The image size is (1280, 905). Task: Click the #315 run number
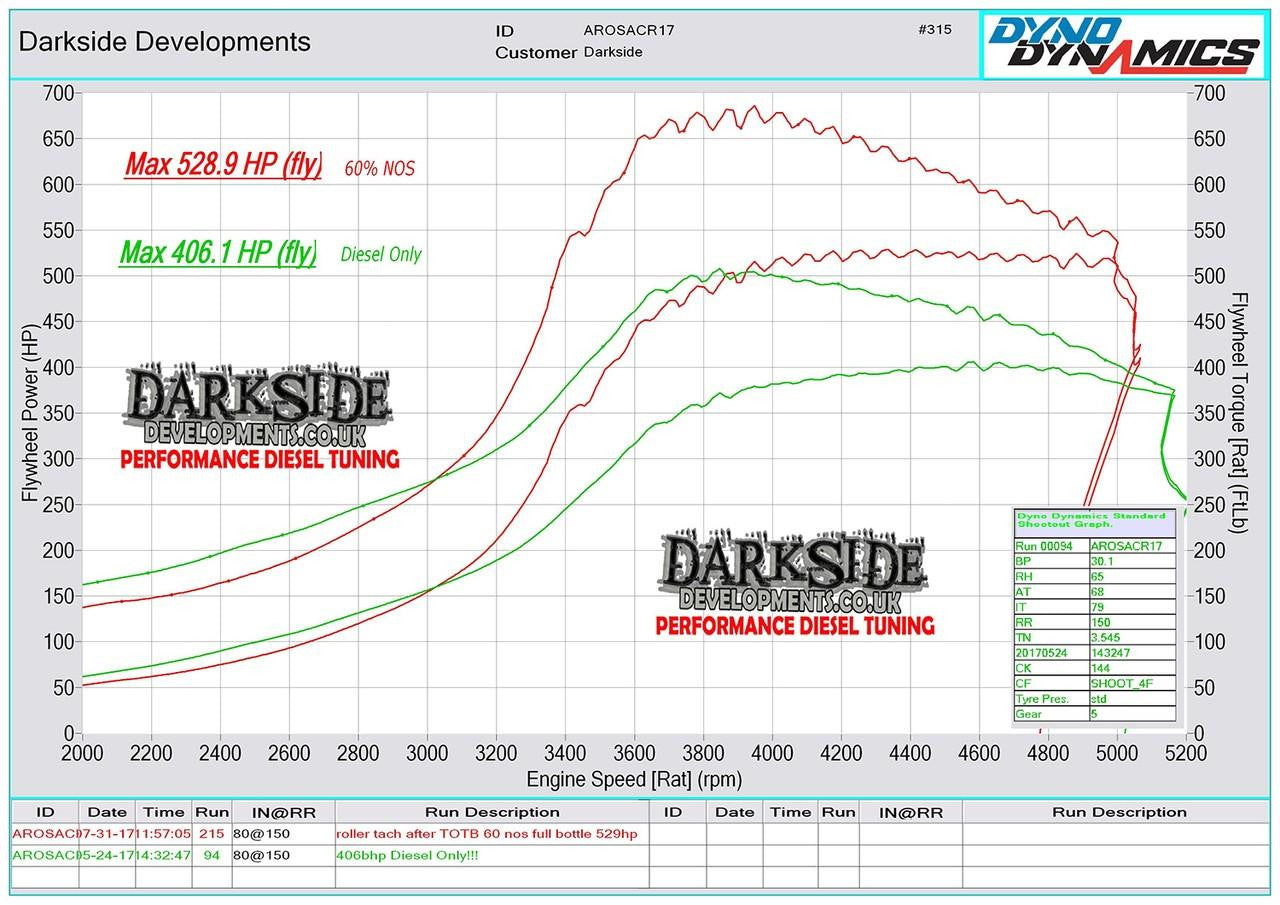(x=934, y=30)
